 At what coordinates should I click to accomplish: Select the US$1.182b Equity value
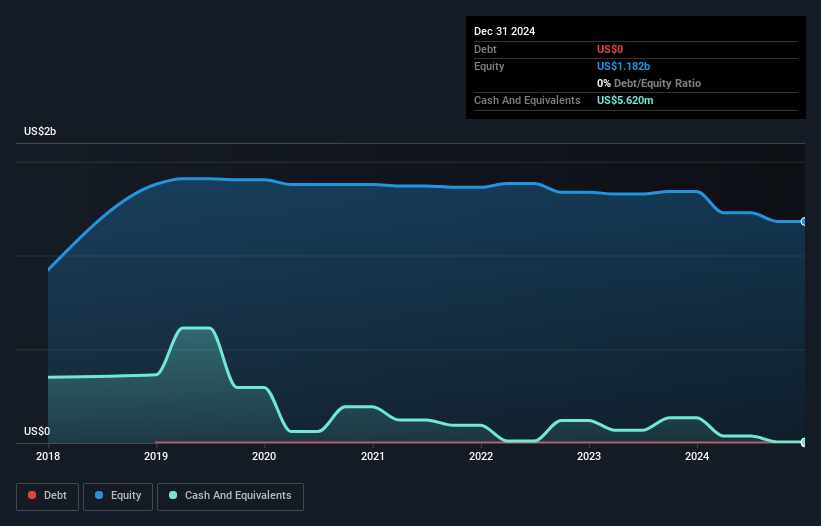623,66
